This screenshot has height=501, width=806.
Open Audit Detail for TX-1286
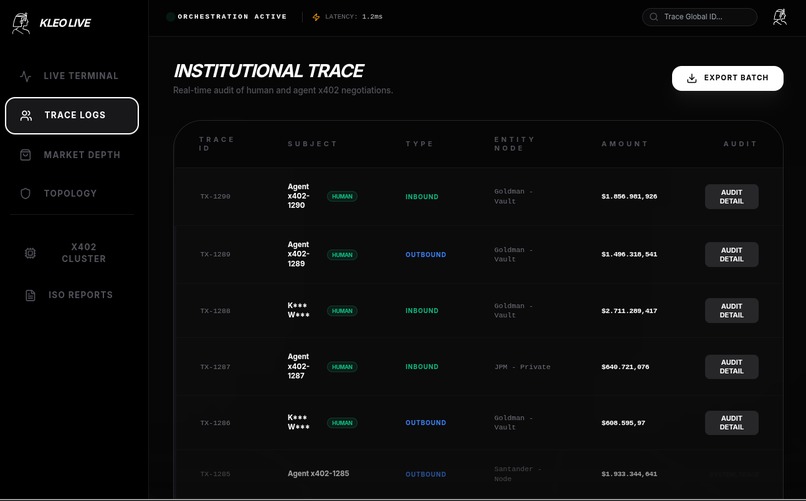point(731,422)
